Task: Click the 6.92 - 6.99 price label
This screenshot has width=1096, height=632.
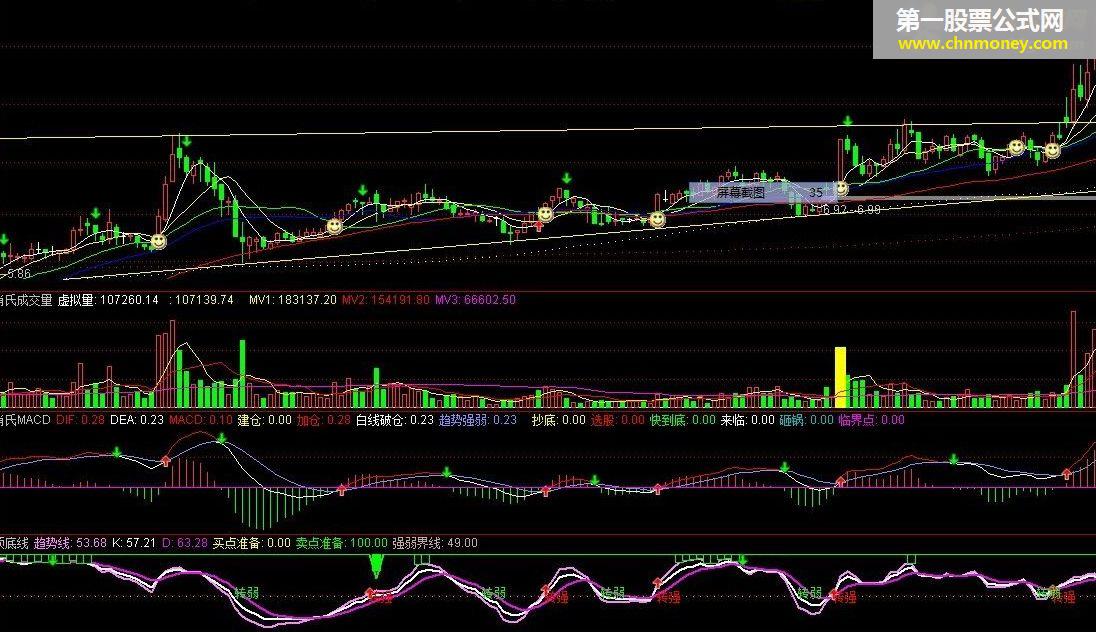Action: 850,209
